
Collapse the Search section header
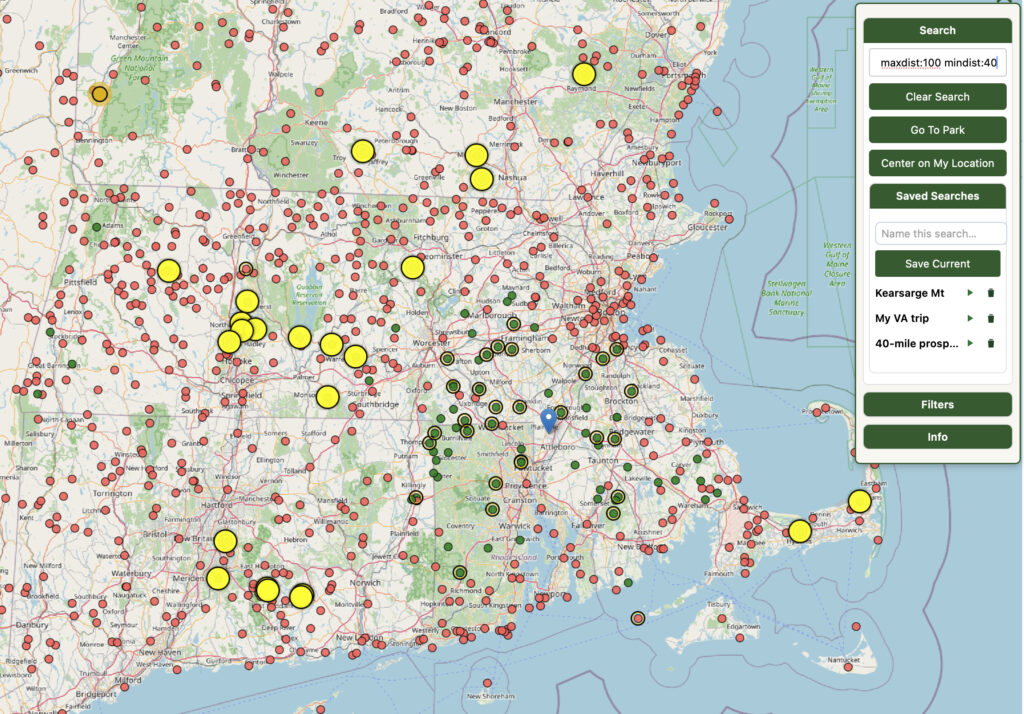[937, 30]
